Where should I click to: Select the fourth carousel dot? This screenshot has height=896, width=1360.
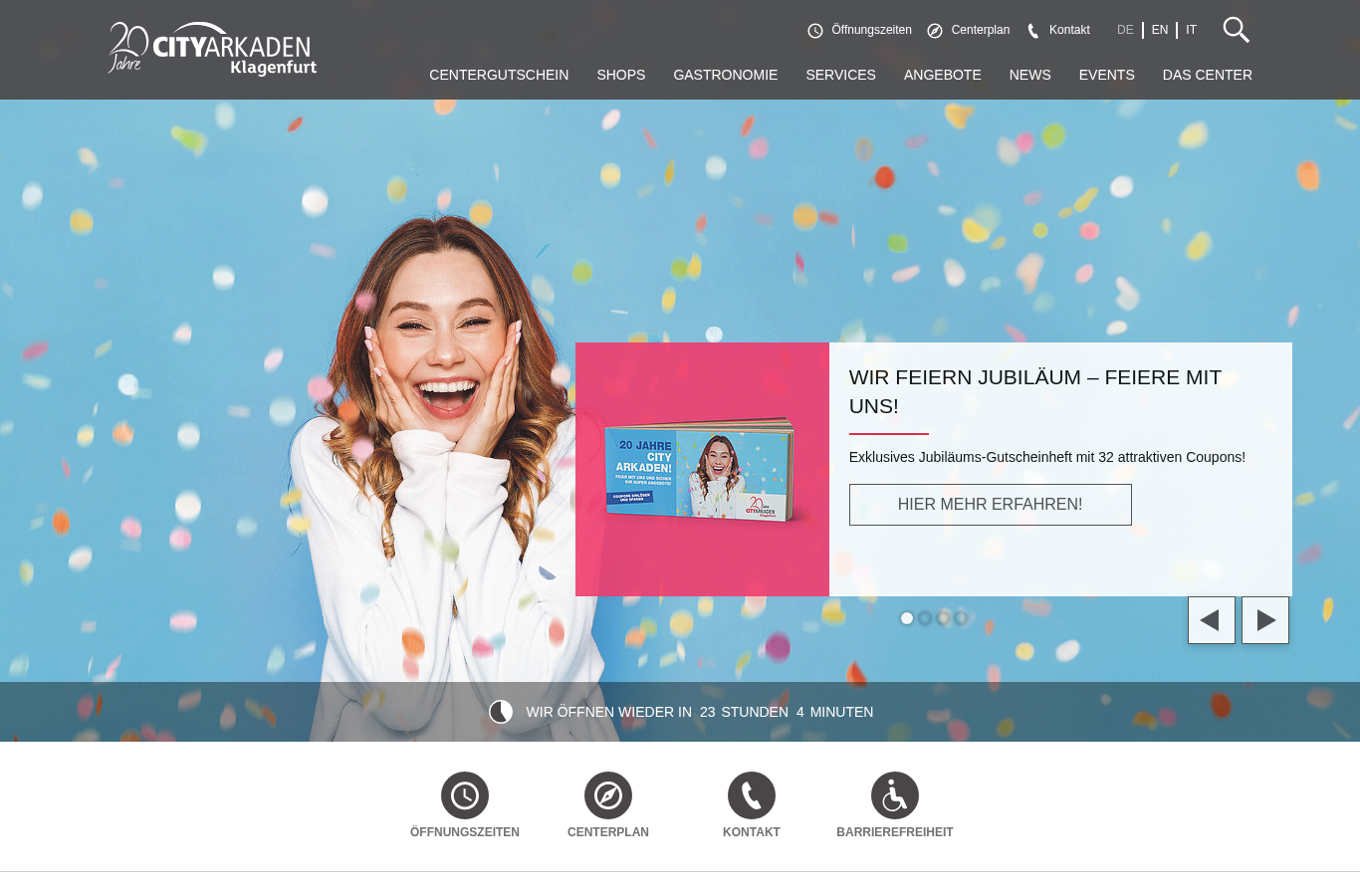[x=961, y=618]
